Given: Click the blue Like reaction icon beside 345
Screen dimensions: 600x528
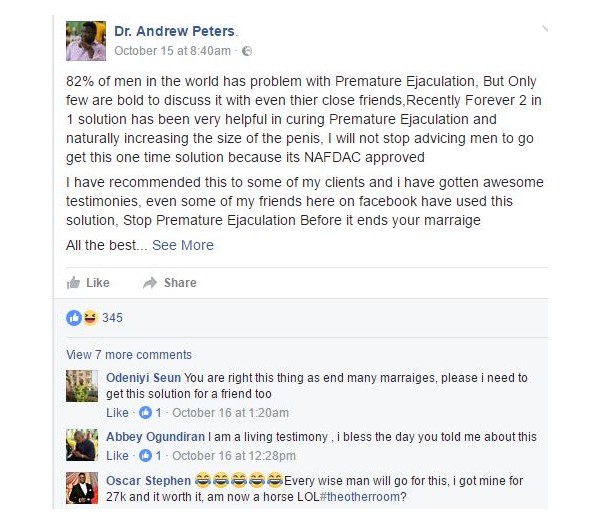Looking at the screenshot, I should click(74, 318).
